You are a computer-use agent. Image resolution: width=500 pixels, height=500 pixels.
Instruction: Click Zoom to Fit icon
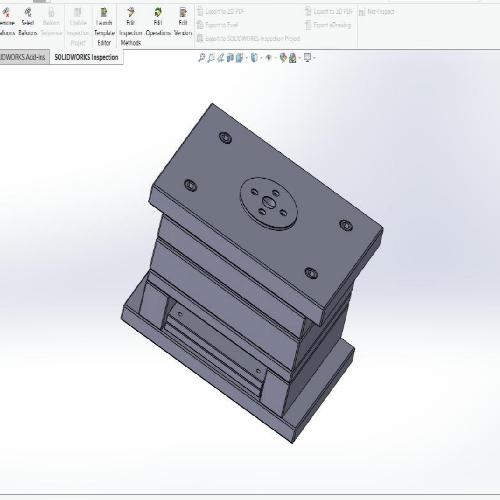(x=201, y=58)
